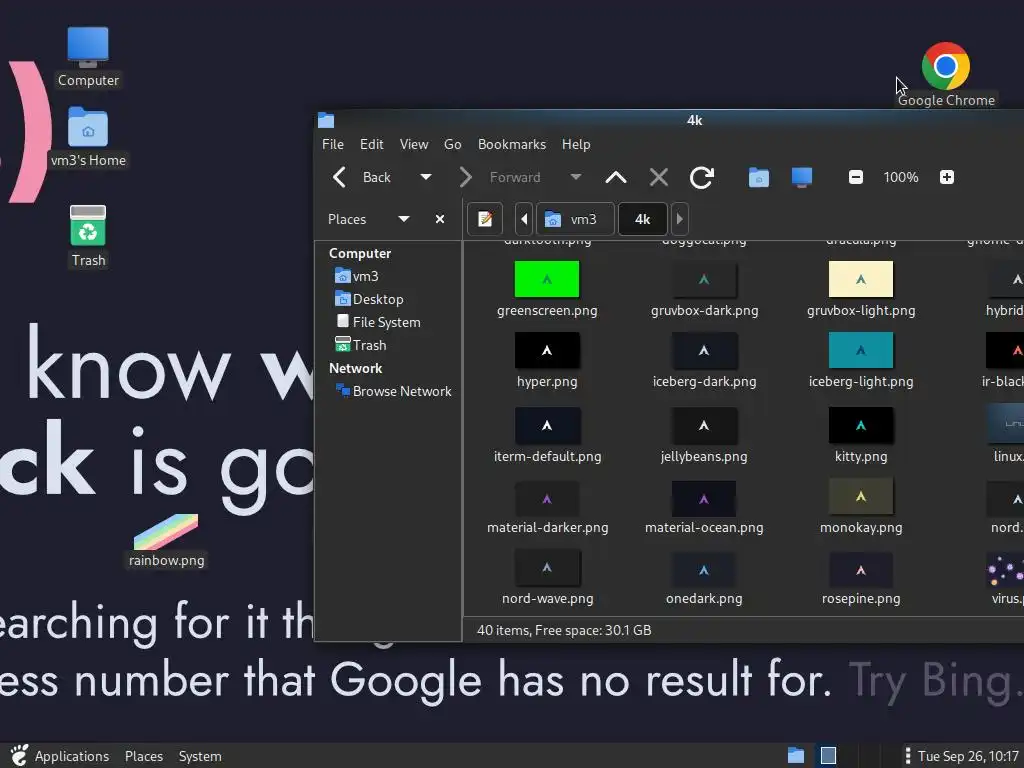Select the onedark.png file
Screen dimensions: 1024x768
(x=704, y=579)
